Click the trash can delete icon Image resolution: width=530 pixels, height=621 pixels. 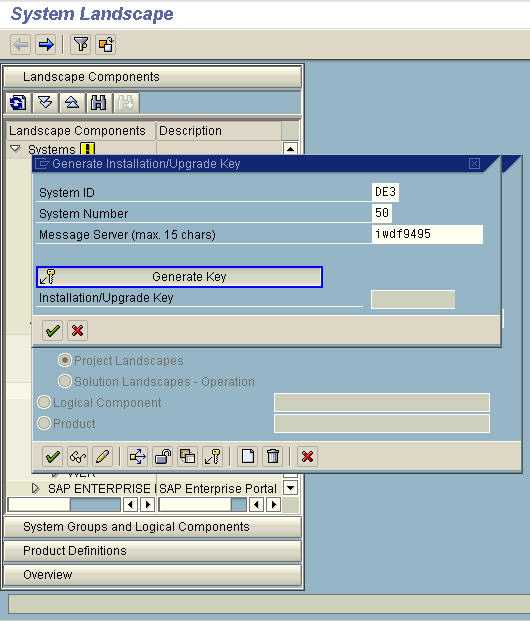pyautogui.click(x=273, y=457)
